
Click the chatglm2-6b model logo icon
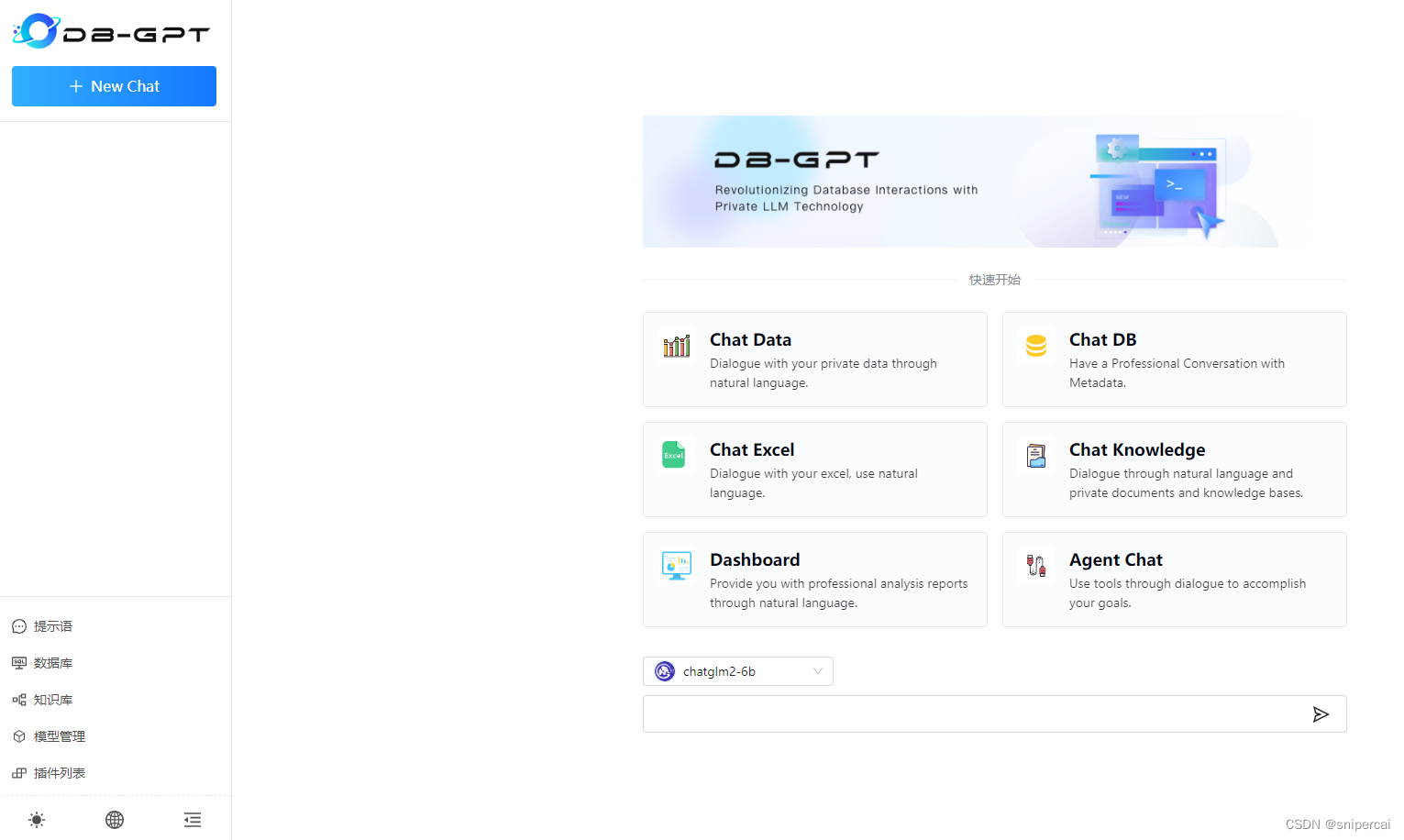665,671
